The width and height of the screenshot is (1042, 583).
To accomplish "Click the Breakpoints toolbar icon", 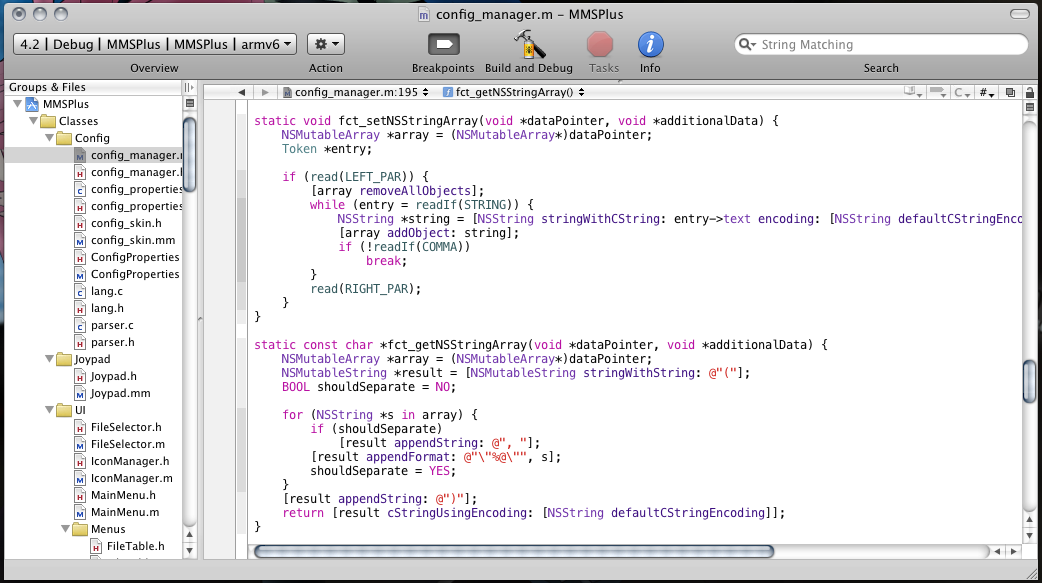I will point(443,45).
